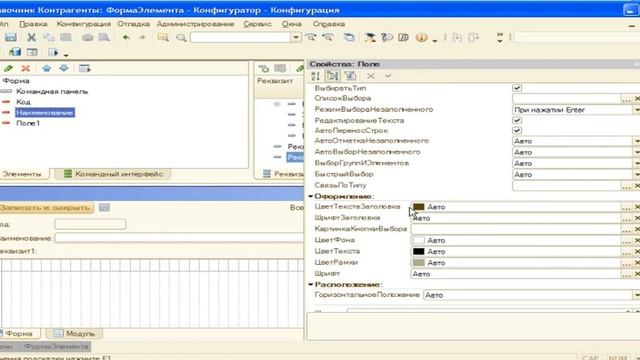Viewport: 640px width, 360px height.
Task: Click the magnifier search icon in the toolbar
Action: click(181, 38)
